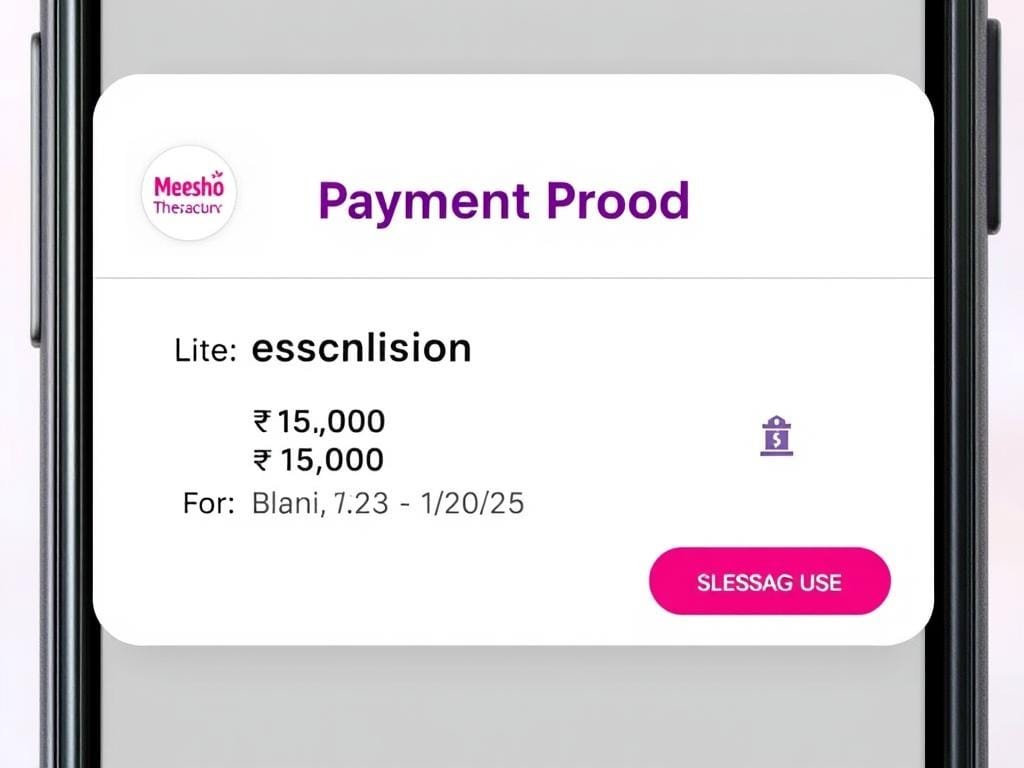Click the rupee symbol of the upper amount
The height and width of the screenshot is (768, 1024).
tap(263, 422)
